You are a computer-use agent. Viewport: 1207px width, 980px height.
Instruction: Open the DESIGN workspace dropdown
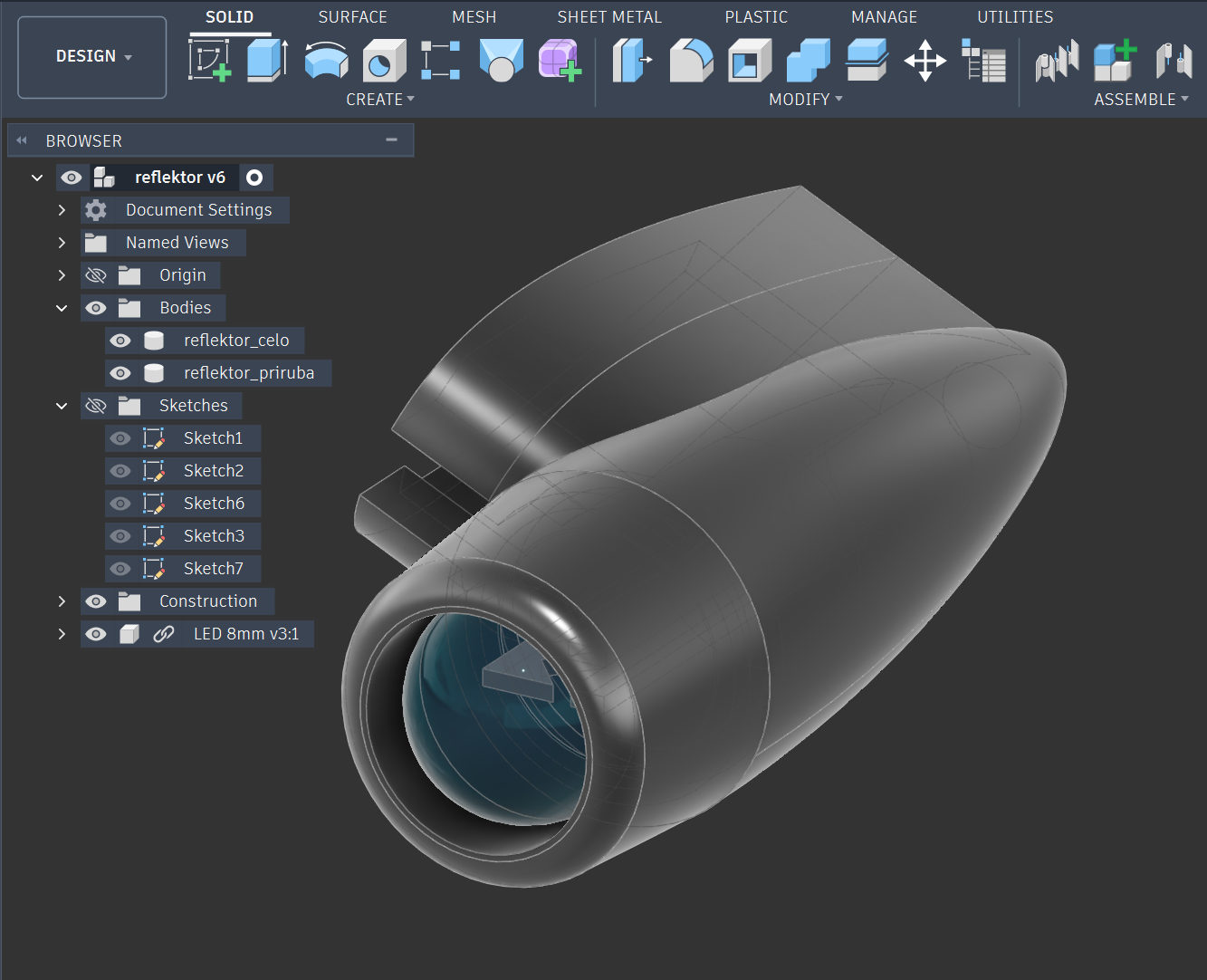(92, 56)
